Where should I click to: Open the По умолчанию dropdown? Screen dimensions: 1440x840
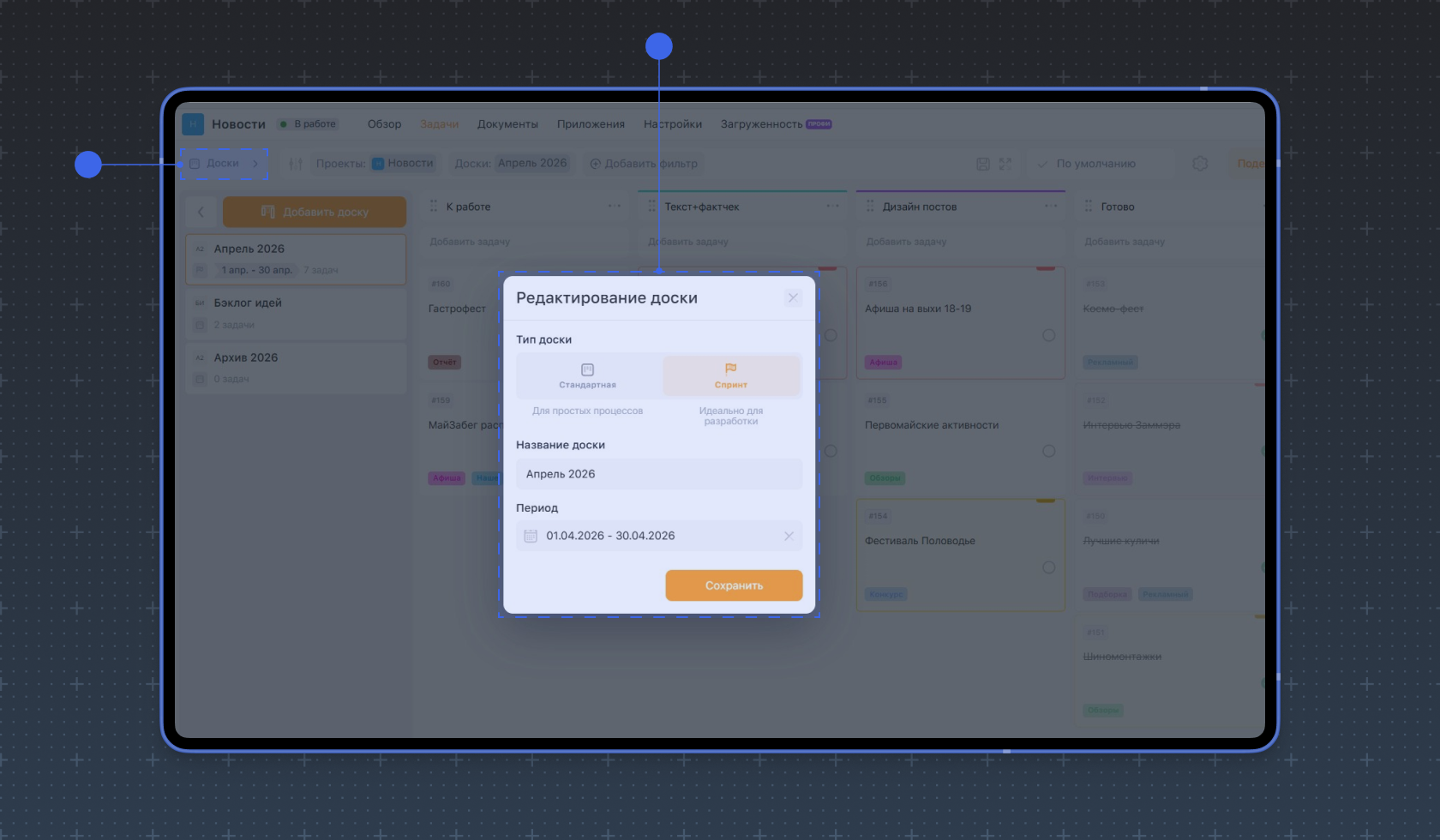pyautogui.click(x=1095, y=164)
